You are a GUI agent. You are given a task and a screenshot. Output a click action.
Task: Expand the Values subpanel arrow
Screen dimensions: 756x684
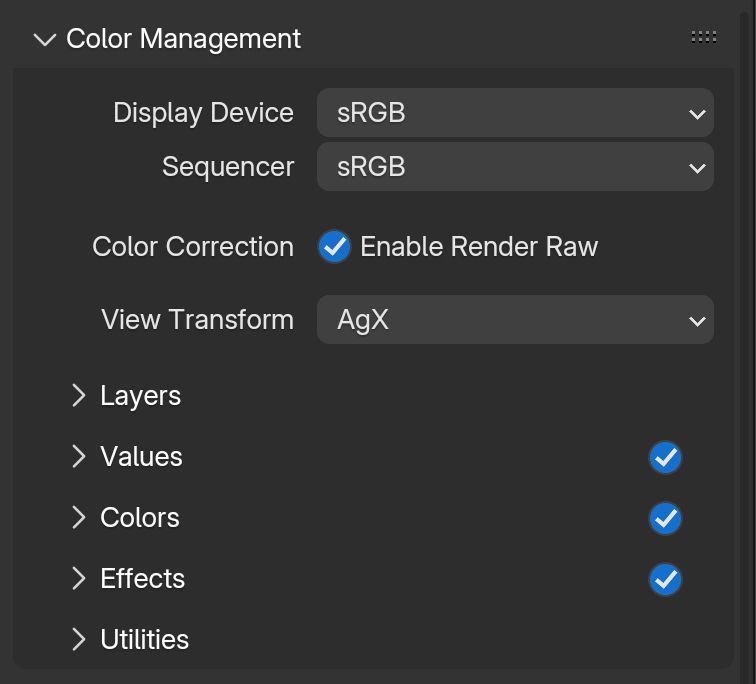pos(79,457)
